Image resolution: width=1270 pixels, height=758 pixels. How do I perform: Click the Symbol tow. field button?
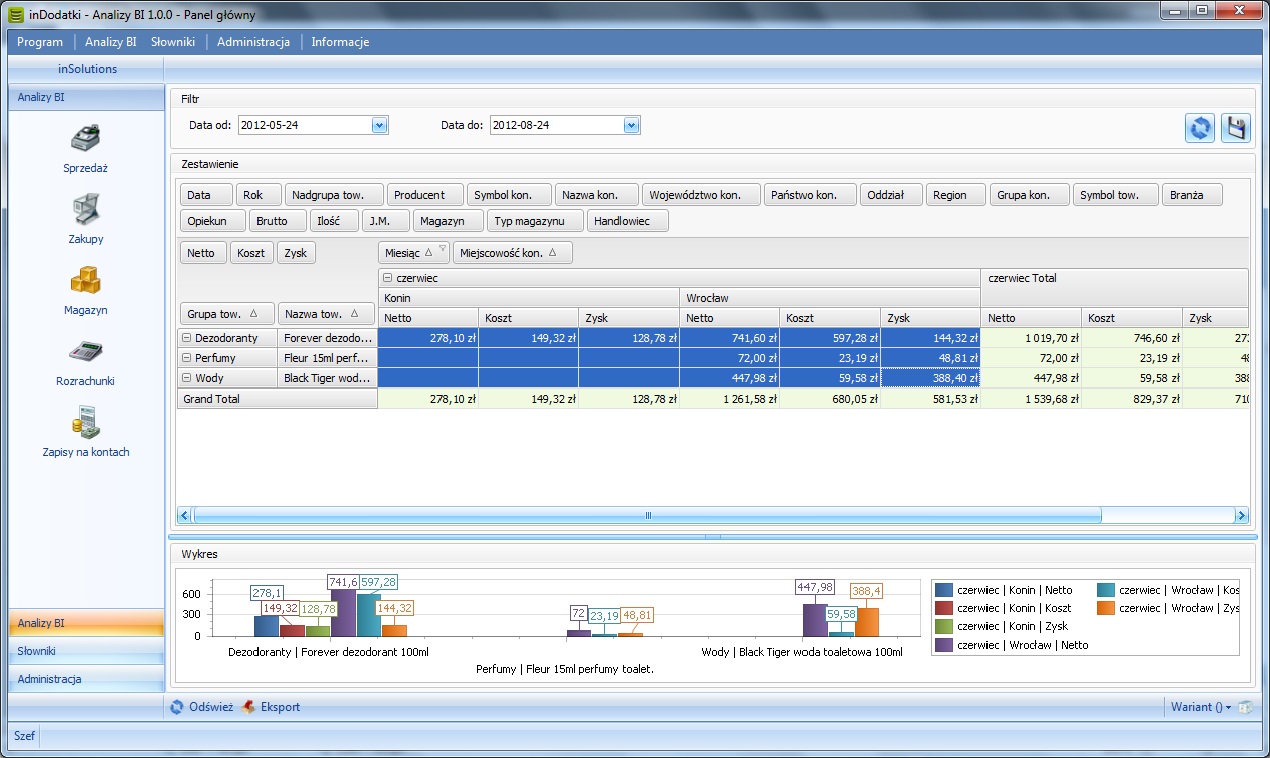coord(1116,195)
